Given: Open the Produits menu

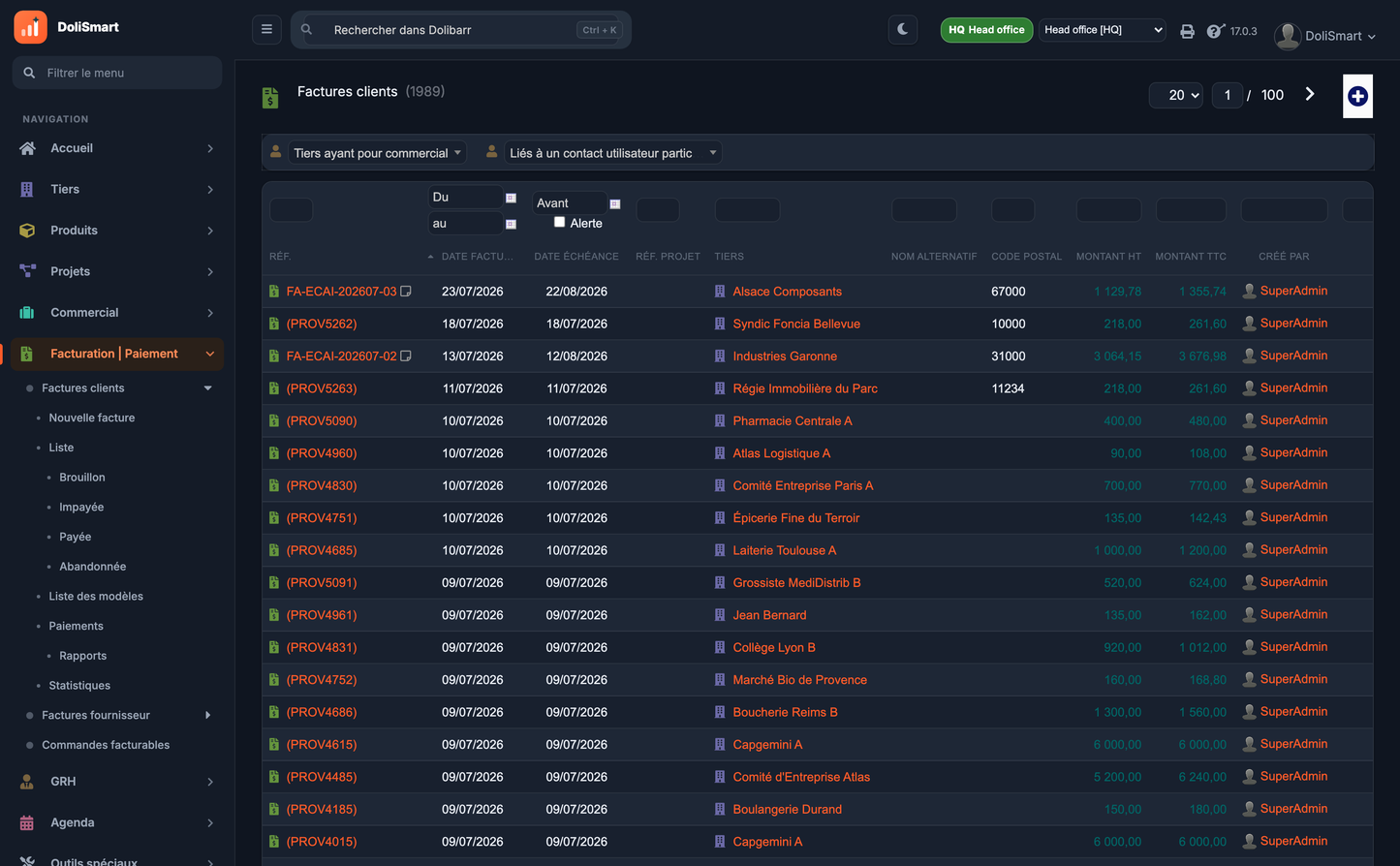Looking at the screenshot, I should 117,231.
